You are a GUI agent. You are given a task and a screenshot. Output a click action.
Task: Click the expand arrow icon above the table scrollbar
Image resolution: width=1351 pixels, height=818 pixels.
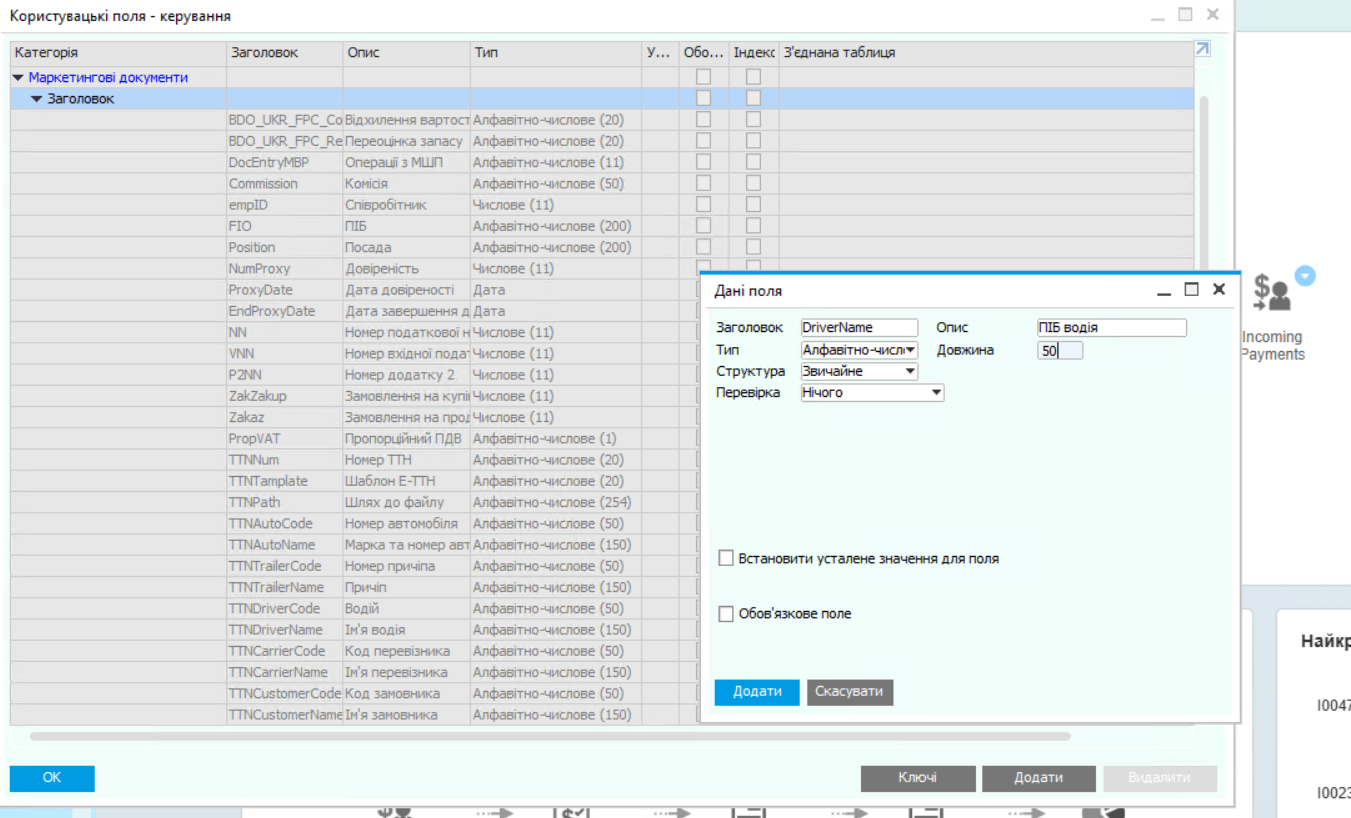(x=1202, y=49)
